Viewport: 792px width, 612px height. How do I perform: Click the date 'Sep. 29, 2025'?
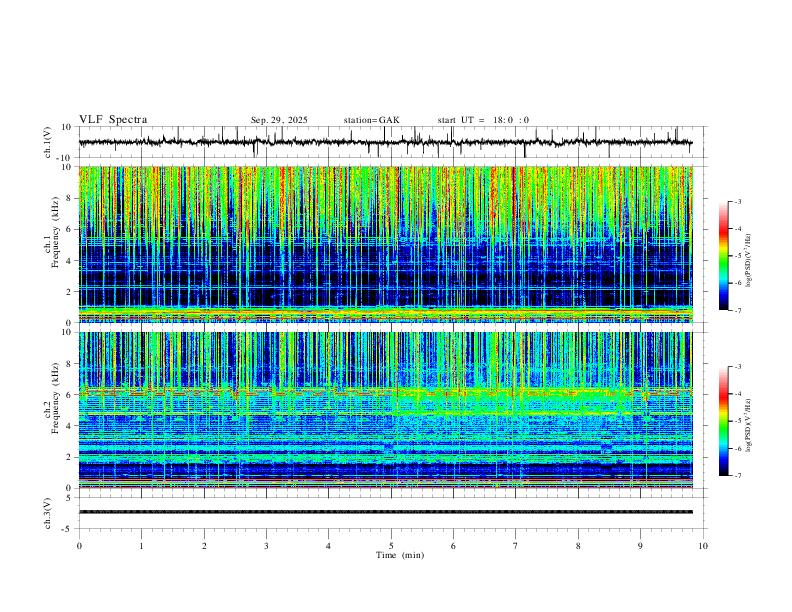(279, 120)
